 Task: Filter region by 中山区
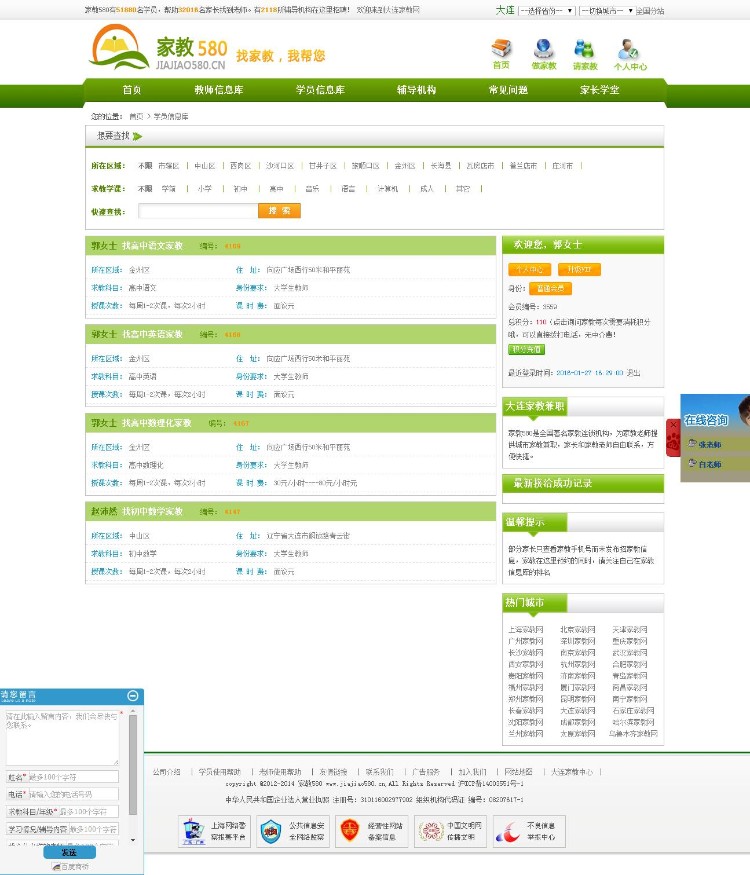[205, 166]
